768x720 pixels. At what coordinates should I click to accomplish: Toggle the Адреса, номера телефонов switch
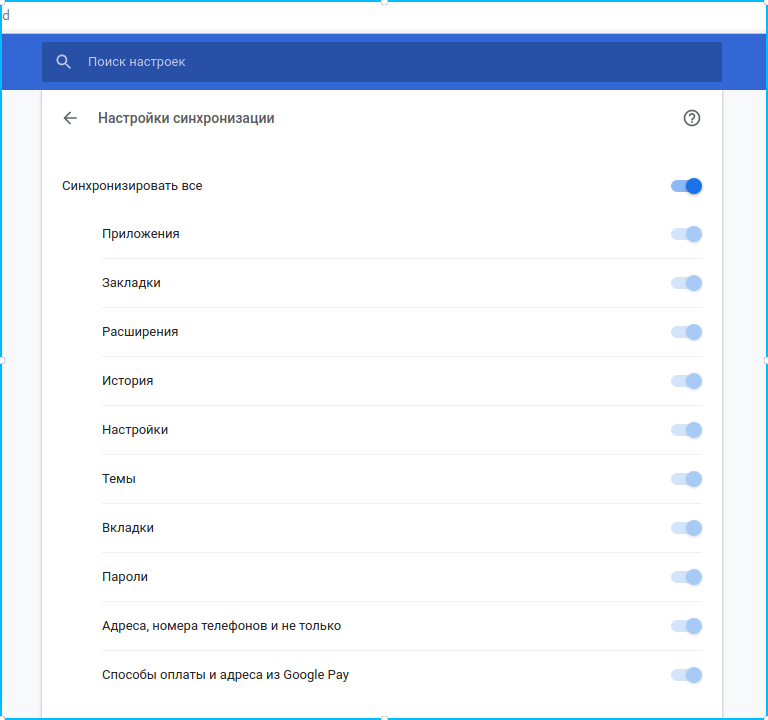click(x=686, y=626)
